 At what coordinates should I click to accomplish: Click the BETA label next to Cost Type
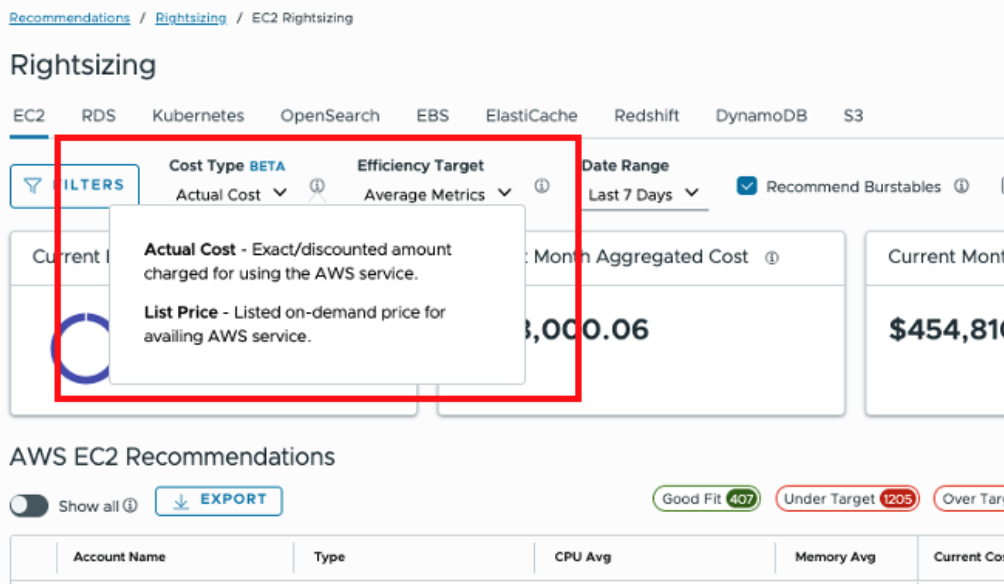pos(267,166)
